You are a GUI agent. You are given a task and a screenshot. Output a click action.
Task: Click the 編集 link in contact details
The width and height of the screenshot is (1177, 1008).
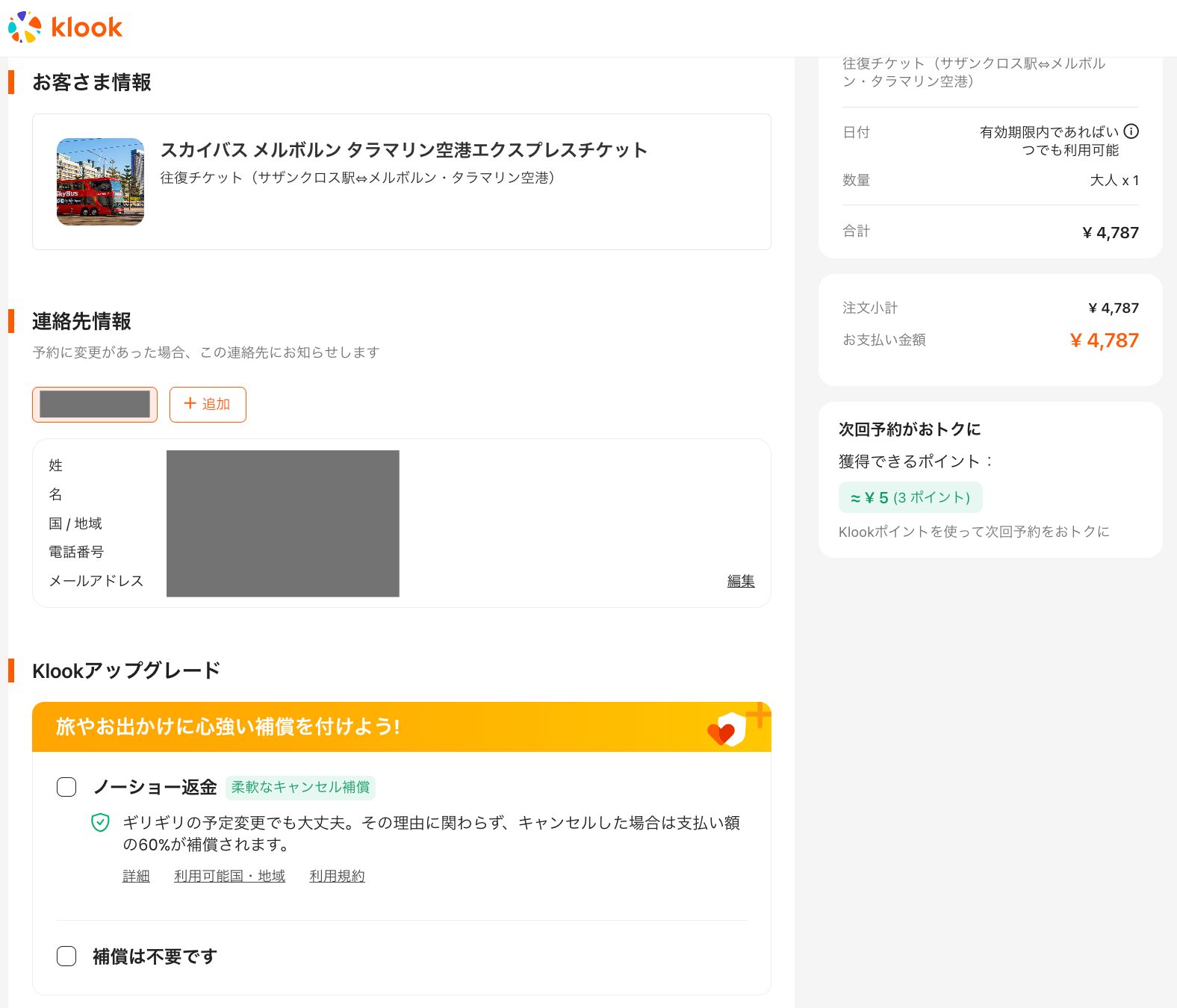(741, 581)
